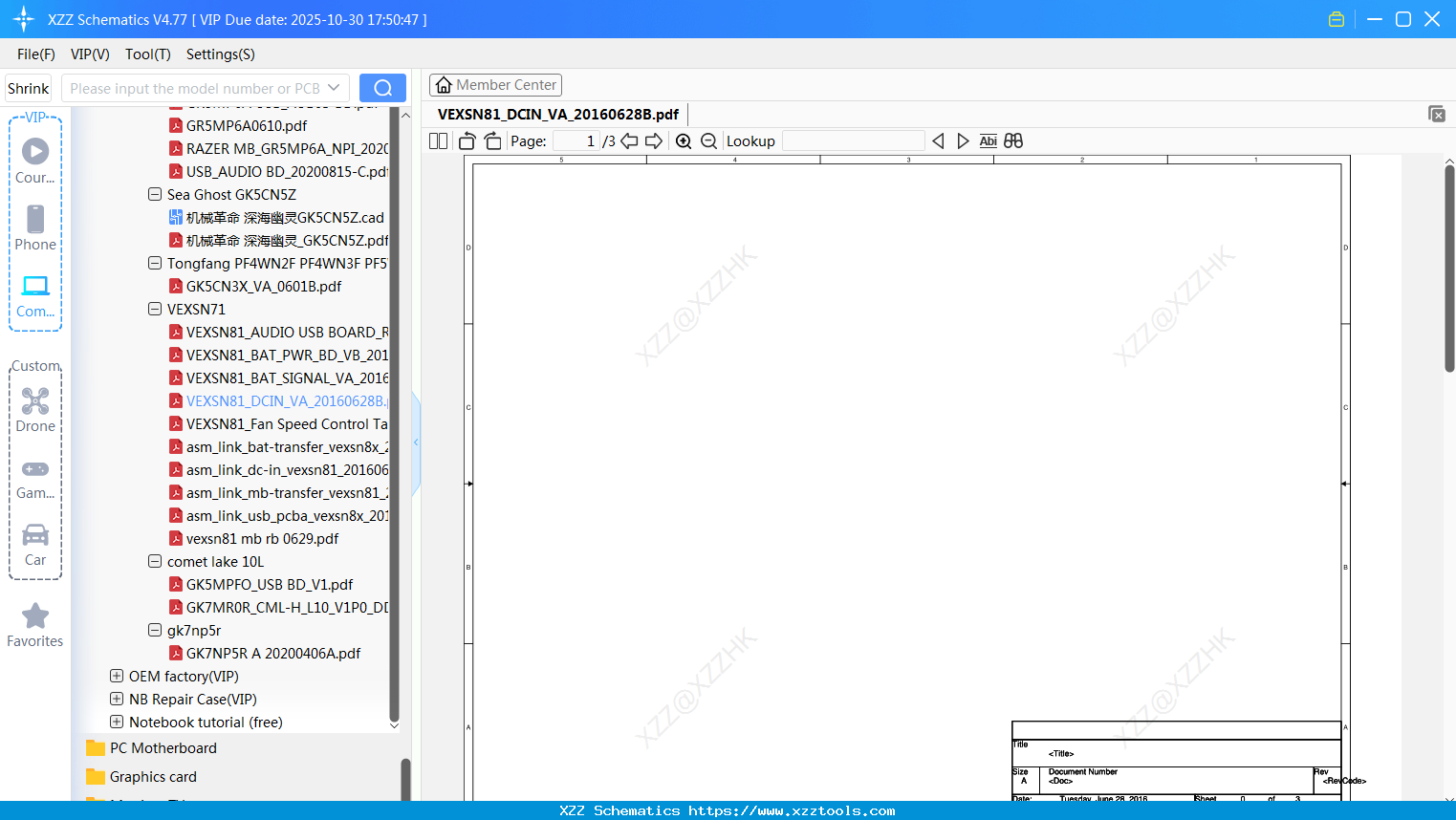Screen dimensions: 1456x820
Task: Collapse the VEXSN71 tree node
Action: coord(155,309)
